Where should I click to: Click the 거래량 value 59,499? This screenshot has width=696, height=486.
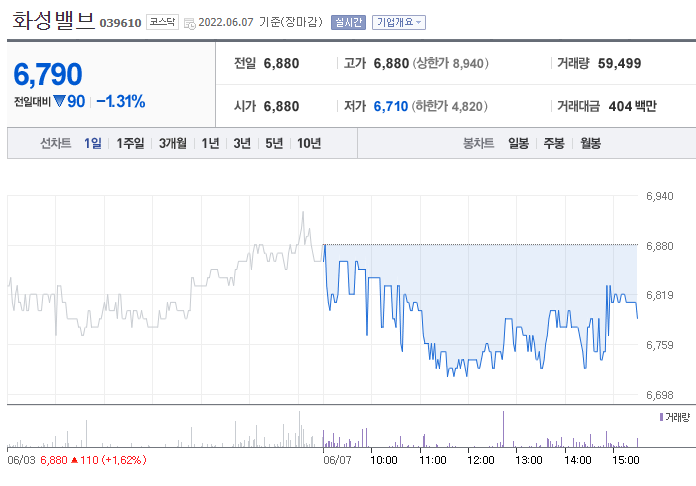click(x=619, y=63)
